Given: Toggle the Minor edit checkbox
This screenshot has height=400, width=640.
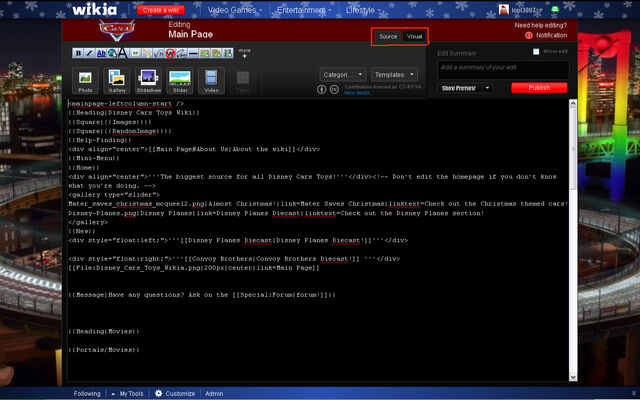Looking at the screenshot, I should click(536, 52).
